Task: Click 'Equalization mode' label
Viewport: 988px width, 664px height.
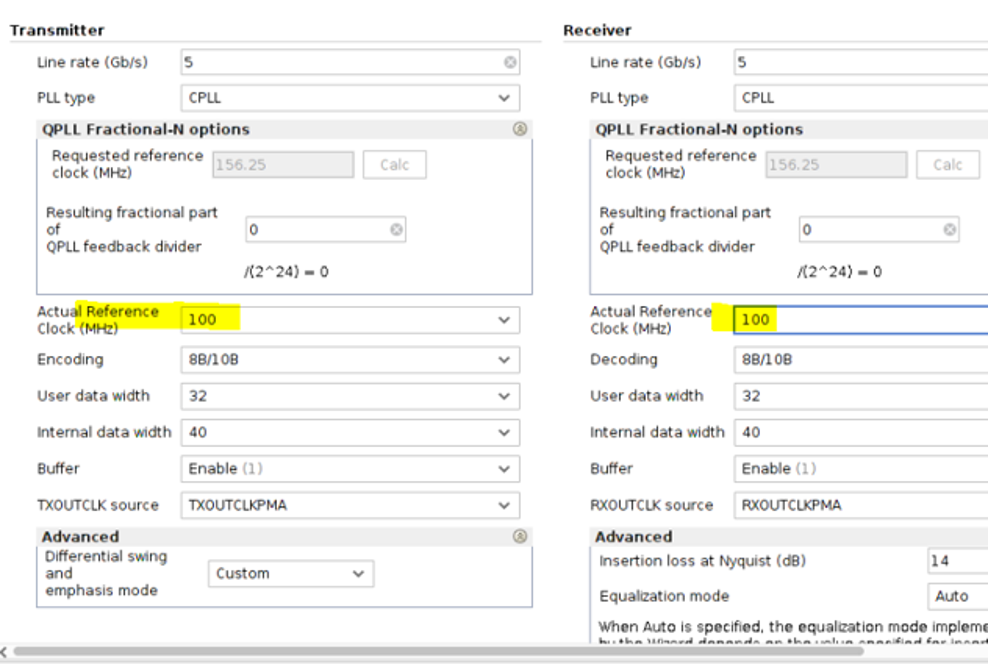Action: pos(664,596)
